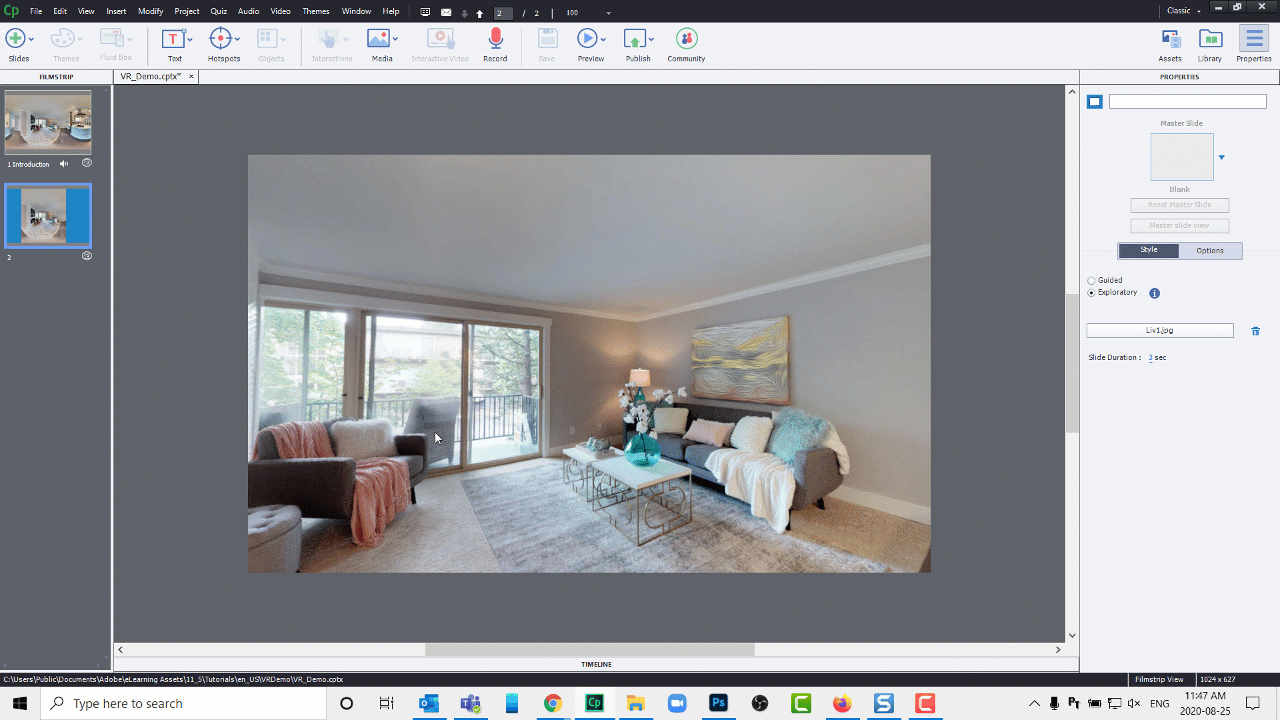Open the File menu
The image size is (1280, 720).
coord(36,12)
